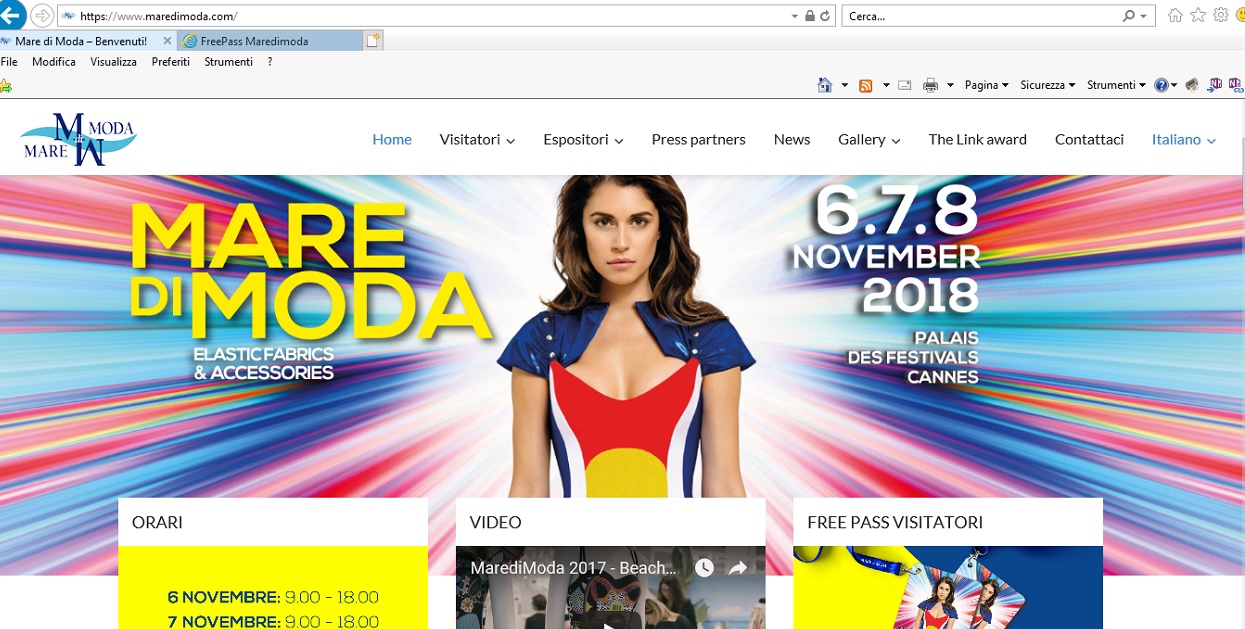Click the add-to-favorites bar star icon
The height and width of the screenshot is (629, 1245).
coord(6,86)
